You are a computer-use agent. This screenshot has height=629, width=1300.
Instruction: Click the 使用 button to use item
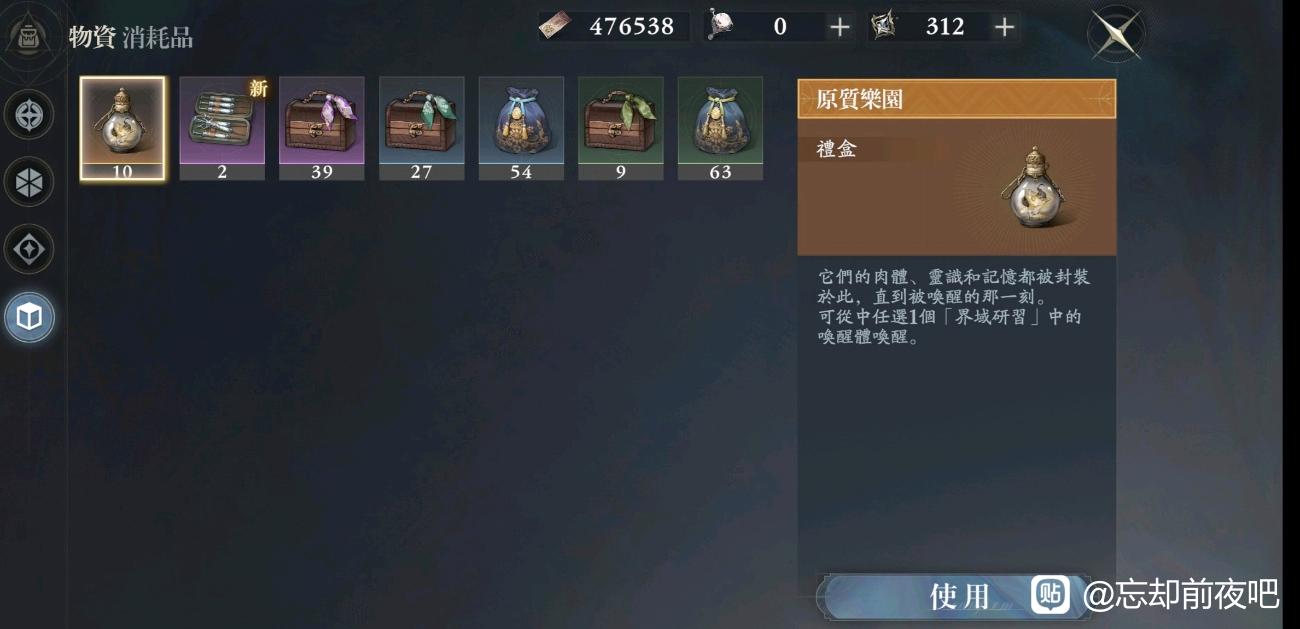point(958,597)
